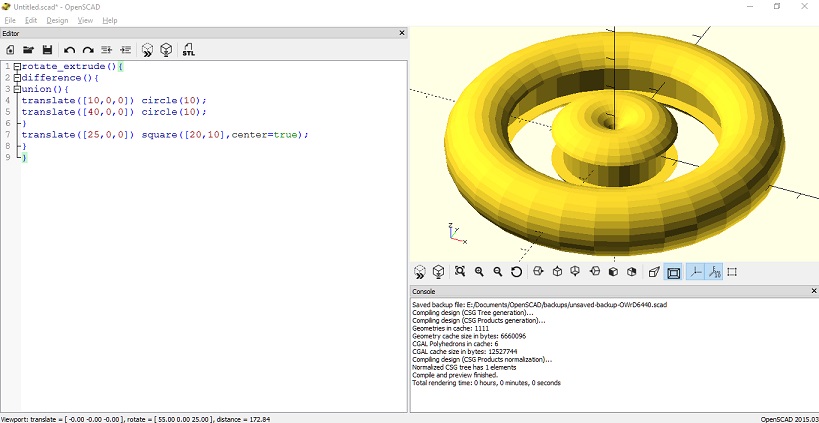Image resolution: width=819 pixels, height=423 pixels.
Task: Collapse the difference() block on line 2
Action: click(17, 78)
